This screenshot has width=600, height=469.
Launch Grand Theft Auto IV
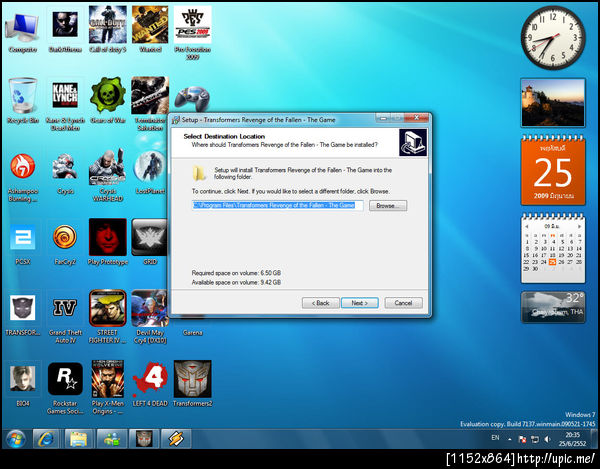(65, 319)
